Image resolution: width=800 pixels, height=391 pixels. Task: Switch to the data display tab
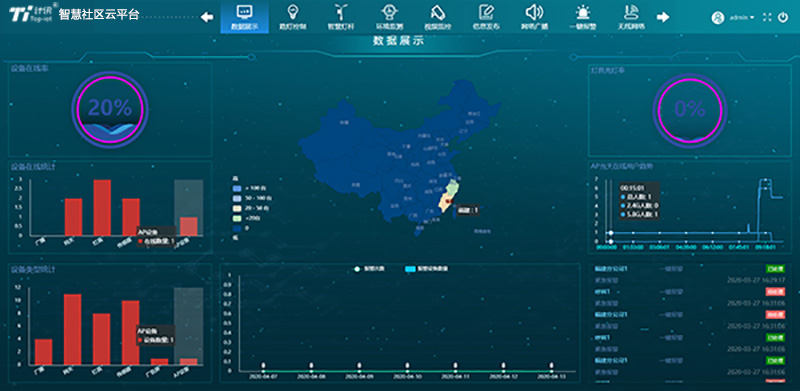(244, 16)
